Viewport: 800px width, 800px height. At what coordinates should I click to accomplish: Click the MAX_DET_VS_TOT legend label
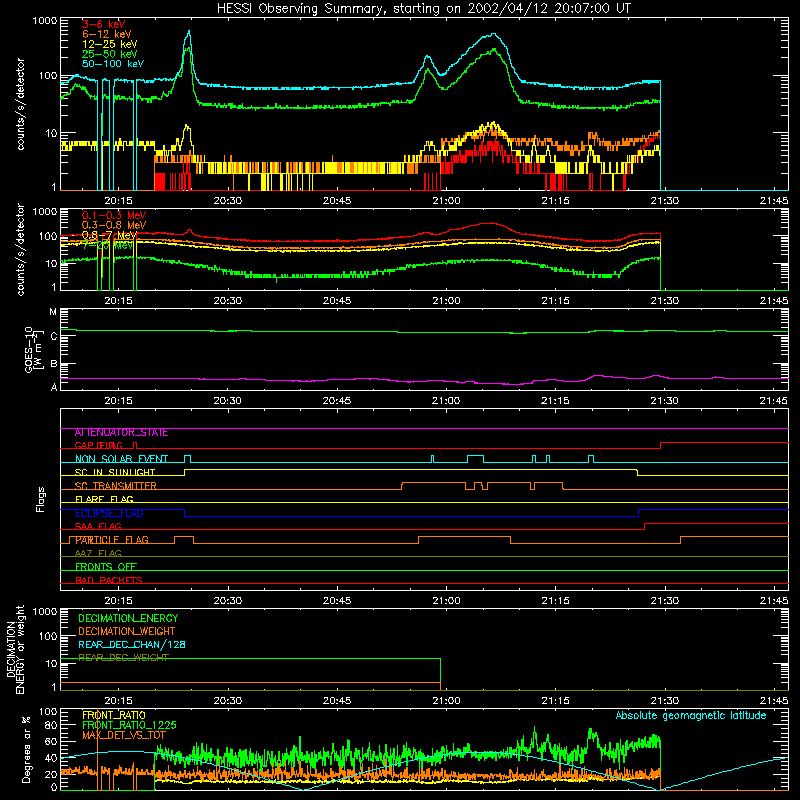click(123, 735)
